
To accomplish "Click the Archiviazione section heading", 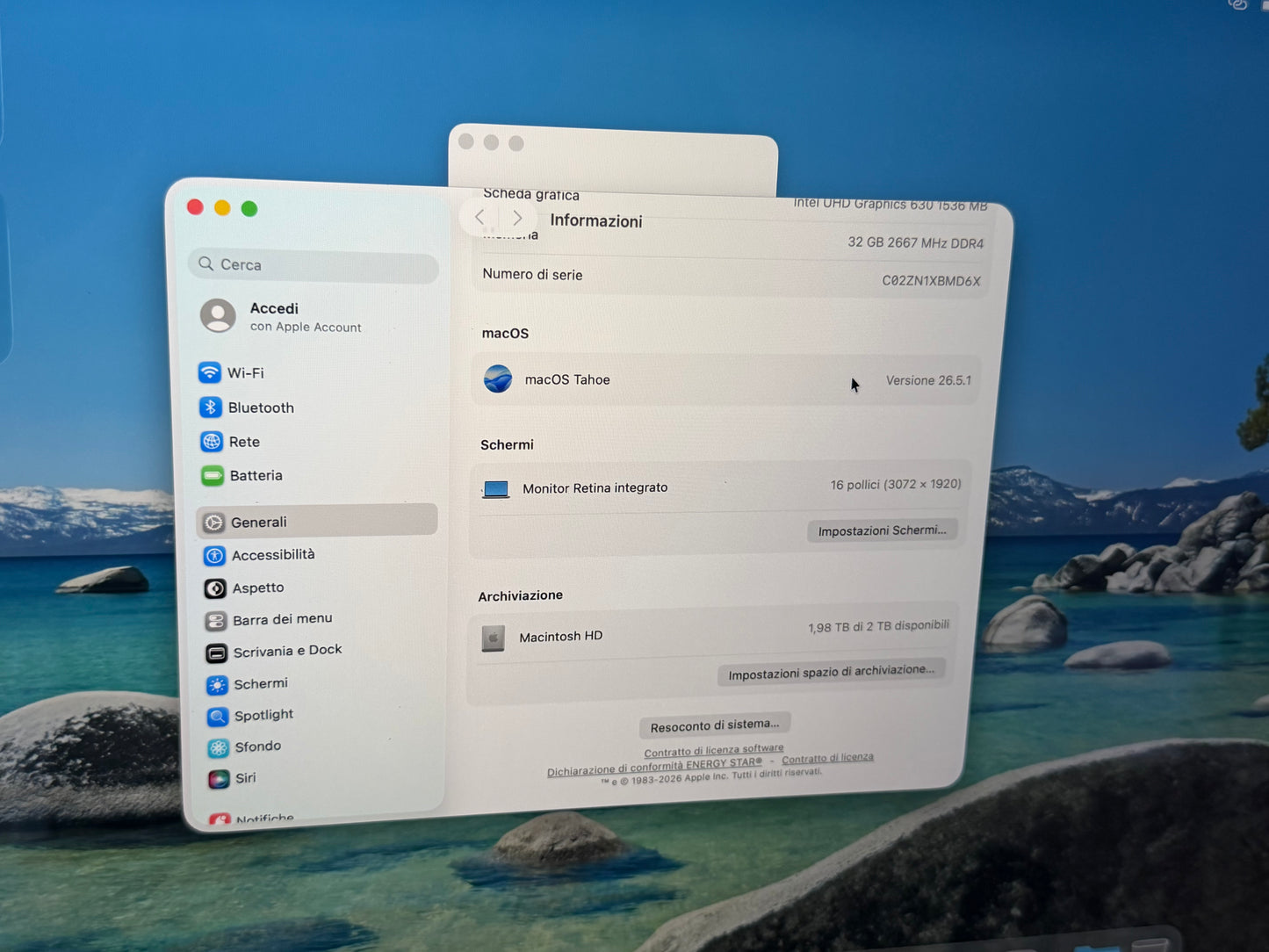I will point(520,595).
